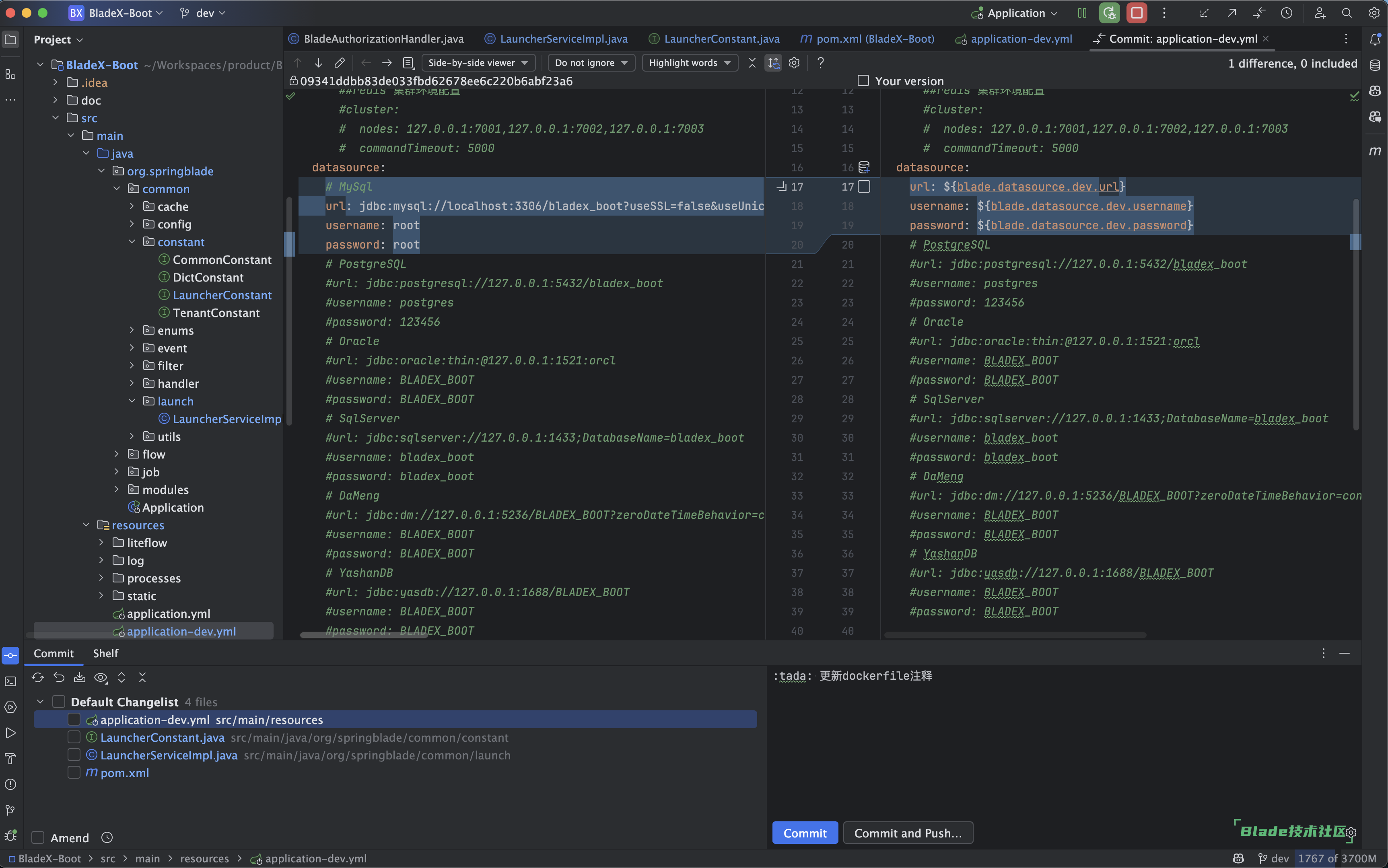Expand the modules package
The height and width of the screenshot is (868, 1388).
[x=117, y=489]
